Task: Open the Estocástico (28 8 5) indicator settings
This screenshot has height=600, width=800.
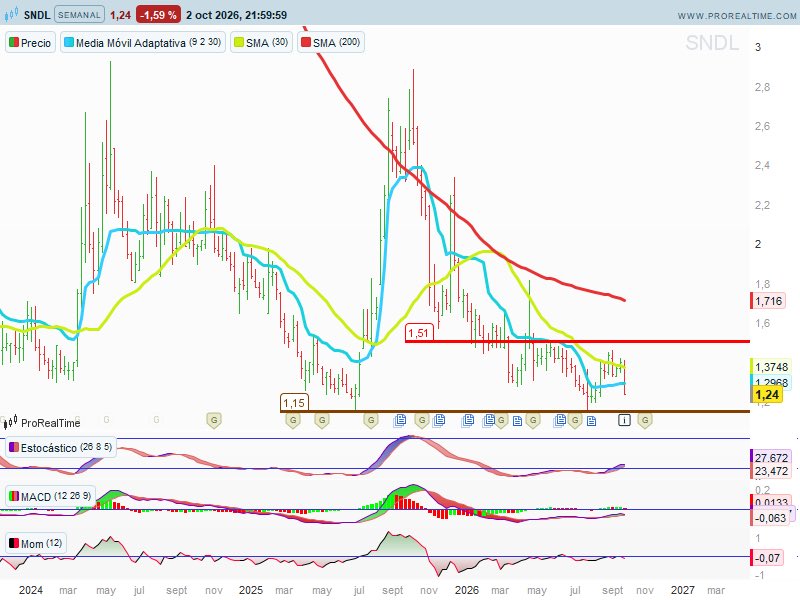Action: (x=61, y=447)
